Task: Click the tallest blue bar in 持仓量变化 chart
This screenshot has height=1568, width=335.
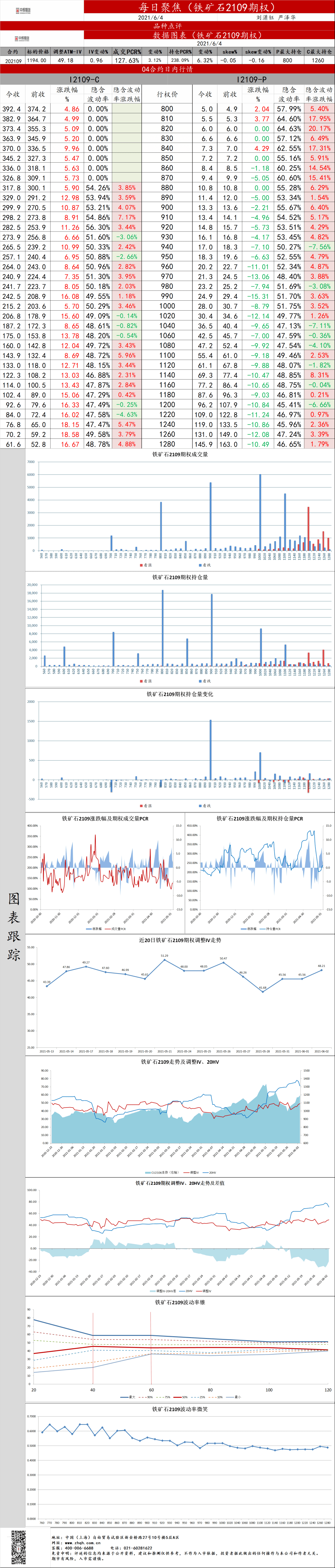Action: [211, 750]
